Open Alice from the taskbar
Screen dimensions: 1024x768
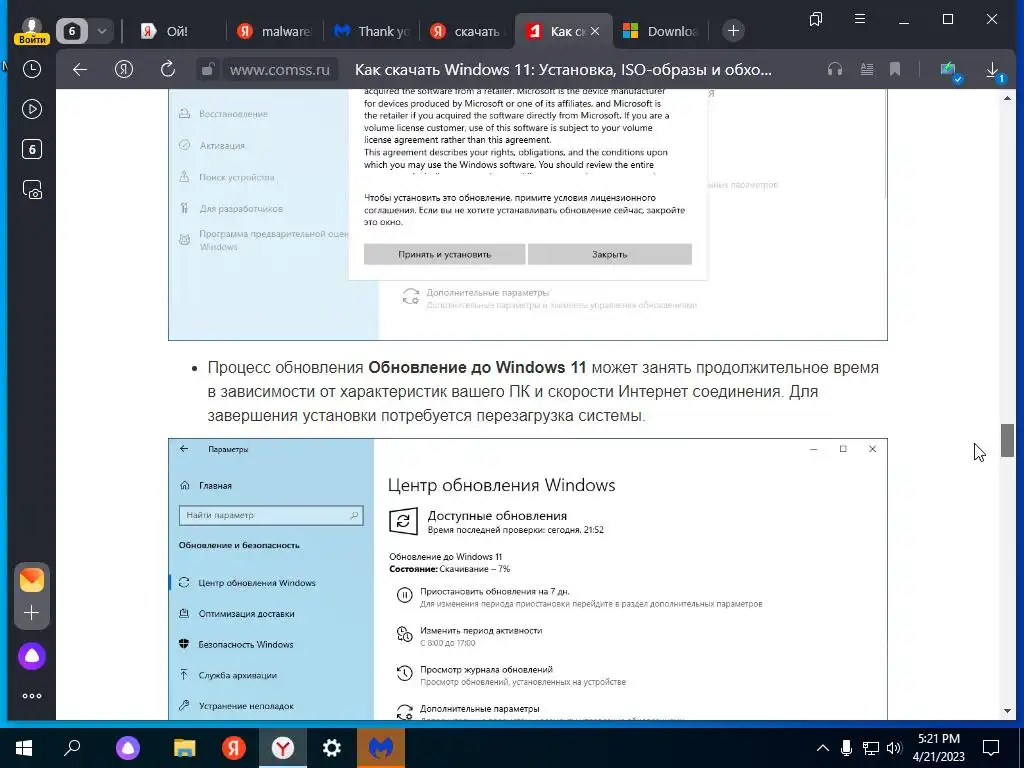(127, 748)
